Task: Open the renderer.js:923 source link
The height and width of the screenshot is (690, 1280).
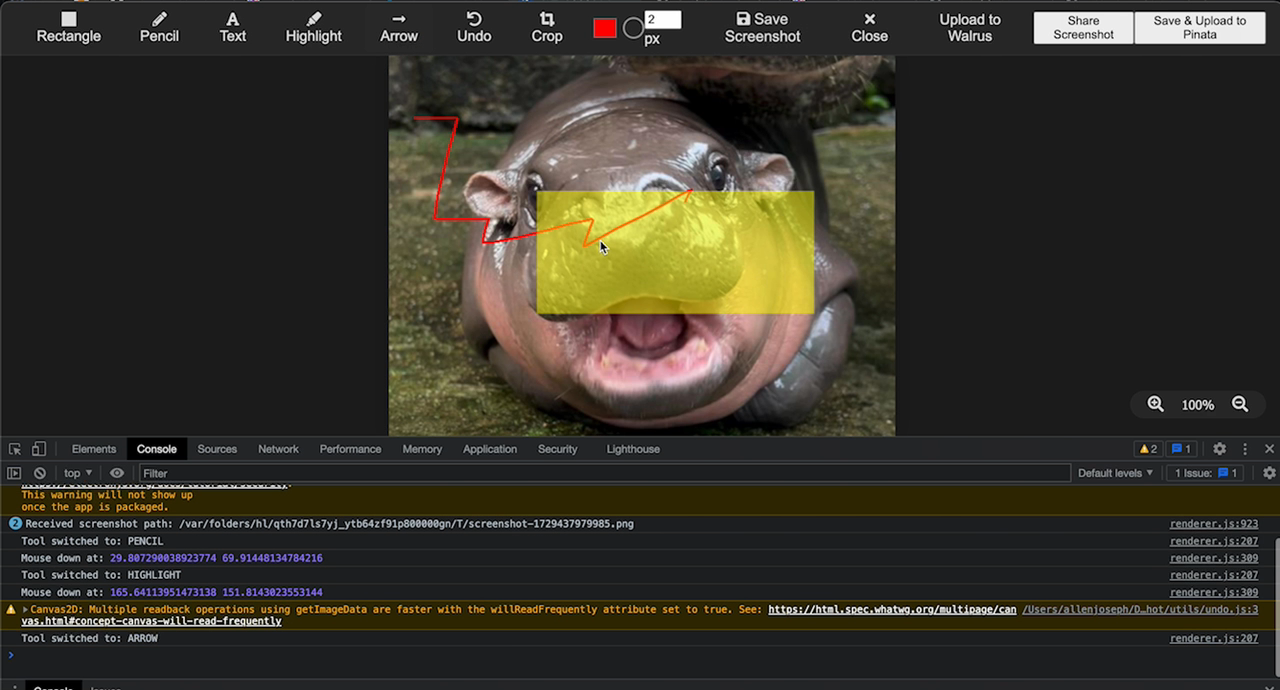Action: 1214,524
